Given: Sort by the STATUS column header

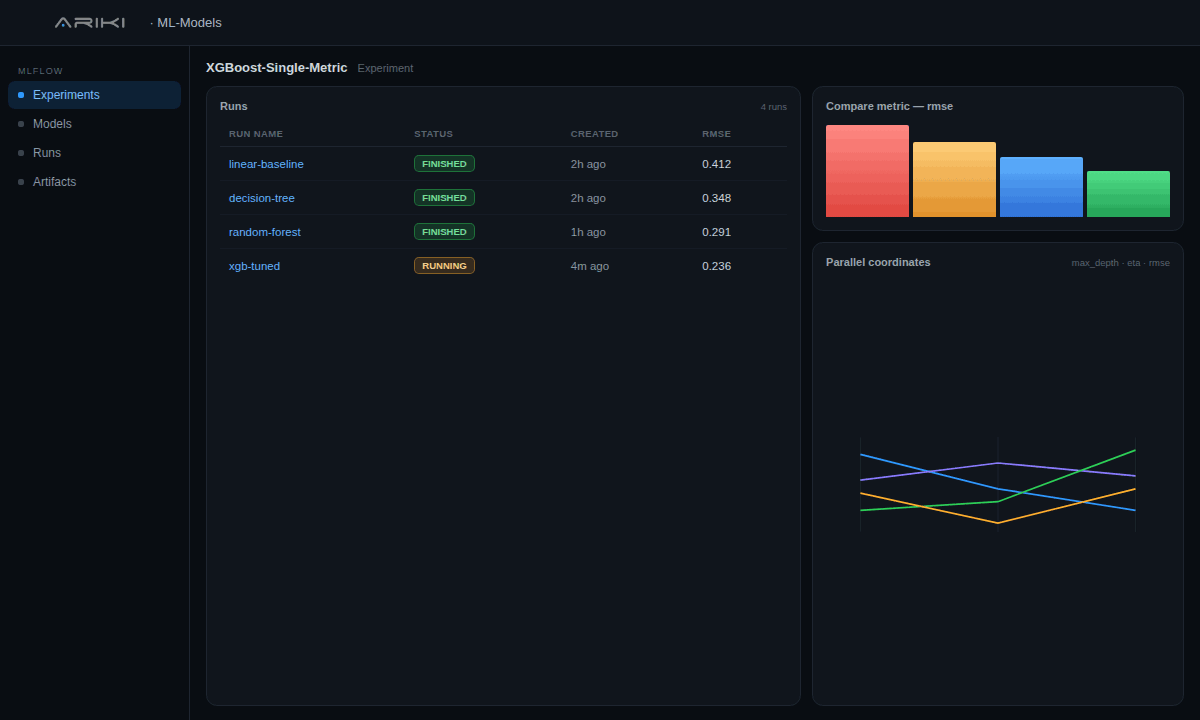Looking at the screenshot, I should tap(433, 134).
